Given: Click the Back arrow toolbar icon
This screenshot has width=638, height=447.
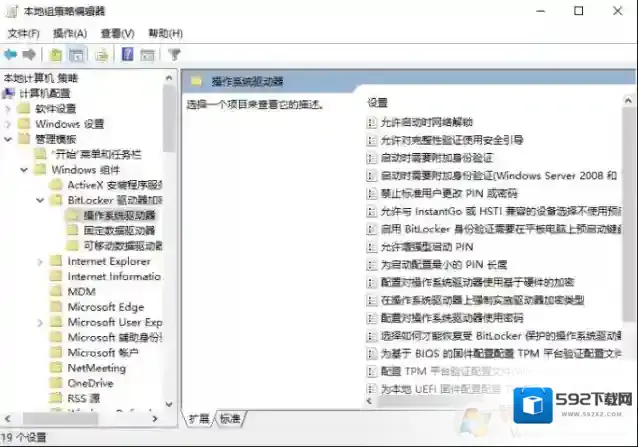Looking at the screenshot, I should pos(11,54).
